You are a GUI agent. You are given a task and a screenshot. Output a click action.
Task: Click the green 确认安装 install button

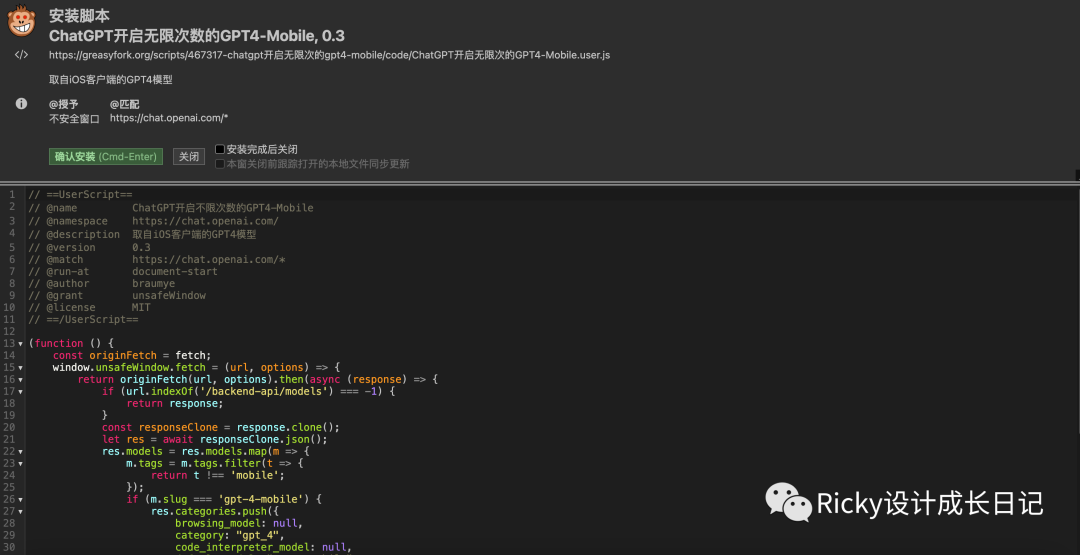pos(106,156)
